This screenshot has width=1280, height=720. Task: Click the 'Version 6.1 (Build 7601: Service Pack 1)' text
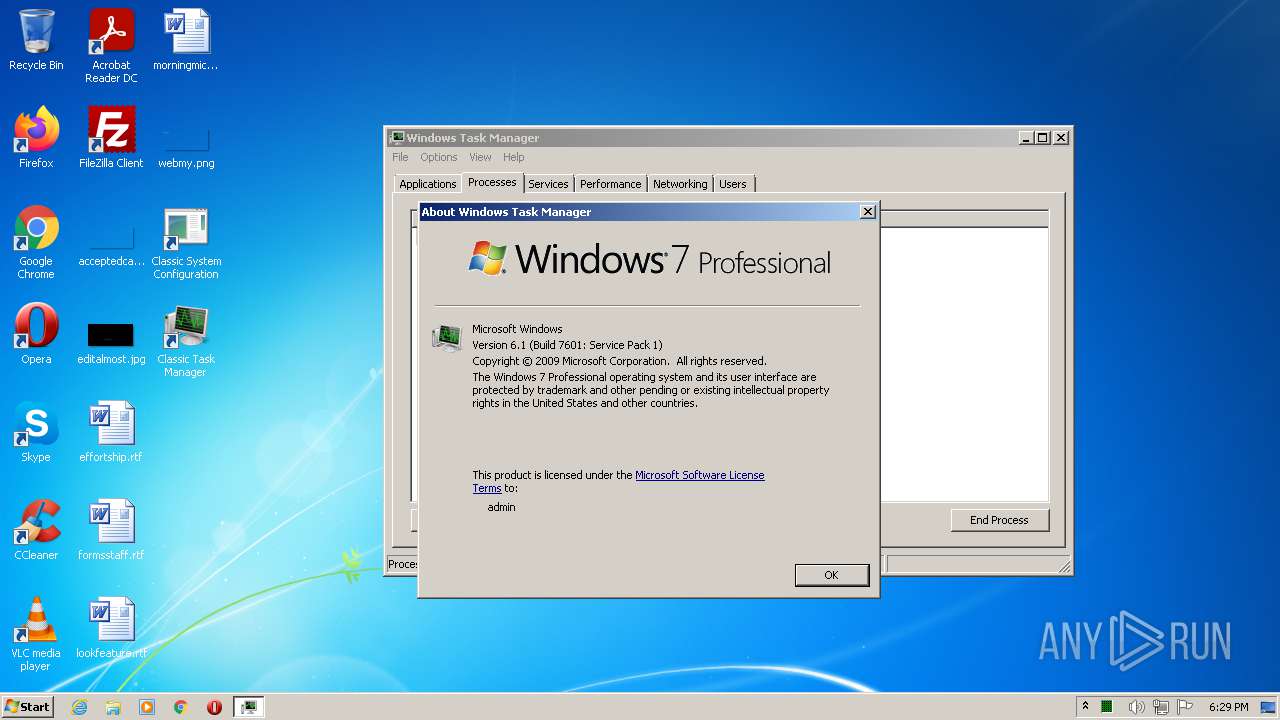[567, 345]
